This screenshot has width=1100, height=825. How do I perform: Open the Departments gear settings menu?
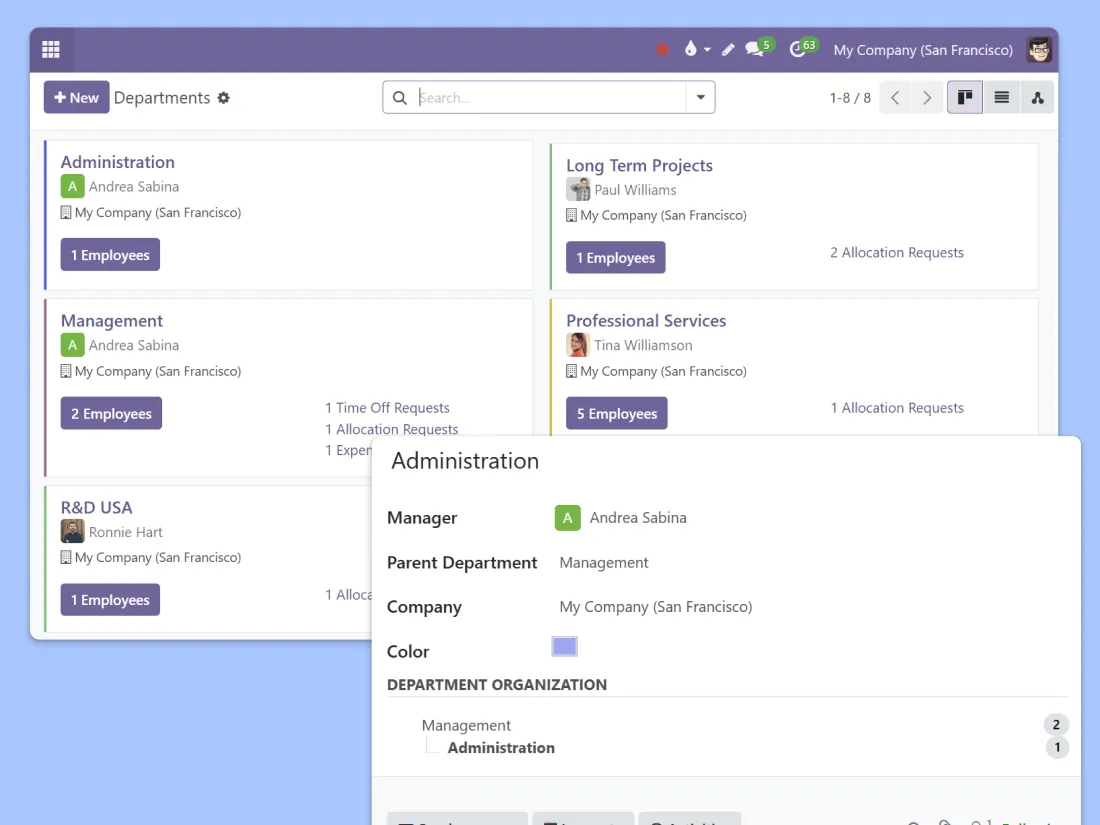coord(224,98)
